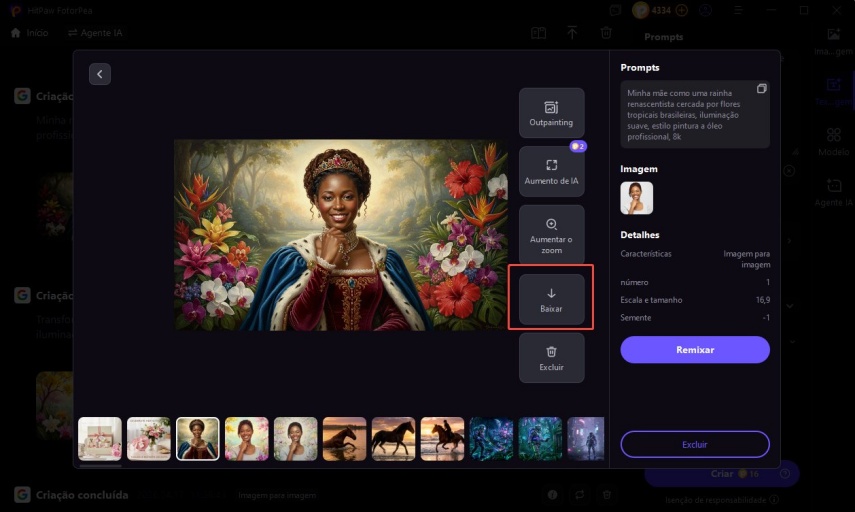Download the image with Baixar
855x512 pixels.
pyautogui.click(x=551, y=297)
